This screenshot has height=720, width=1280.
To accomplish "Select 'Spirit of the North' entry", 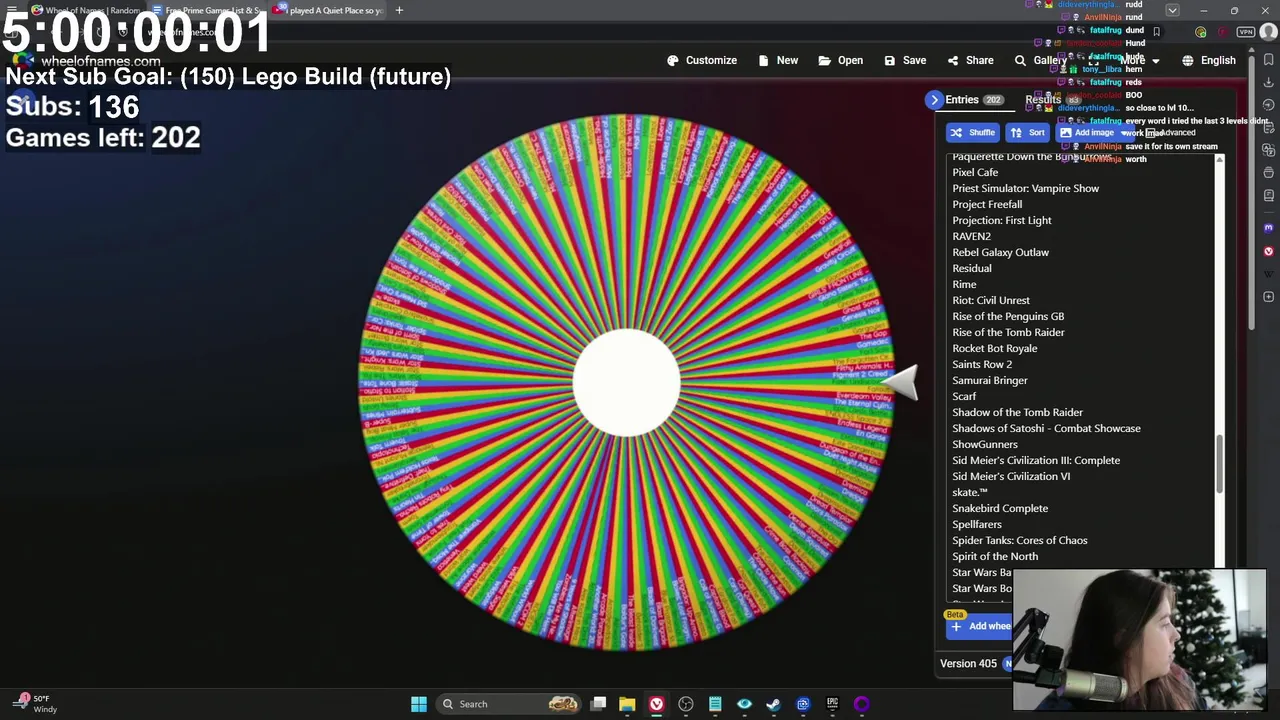I will (x=994, y=556).
